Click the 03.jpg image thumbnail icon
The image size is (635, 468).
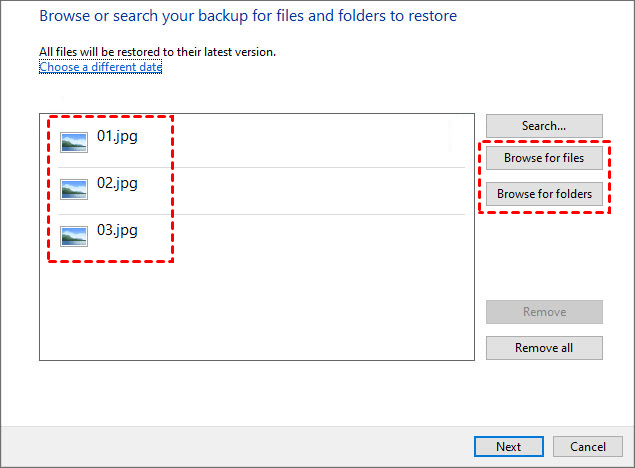(x=74, y=236)
